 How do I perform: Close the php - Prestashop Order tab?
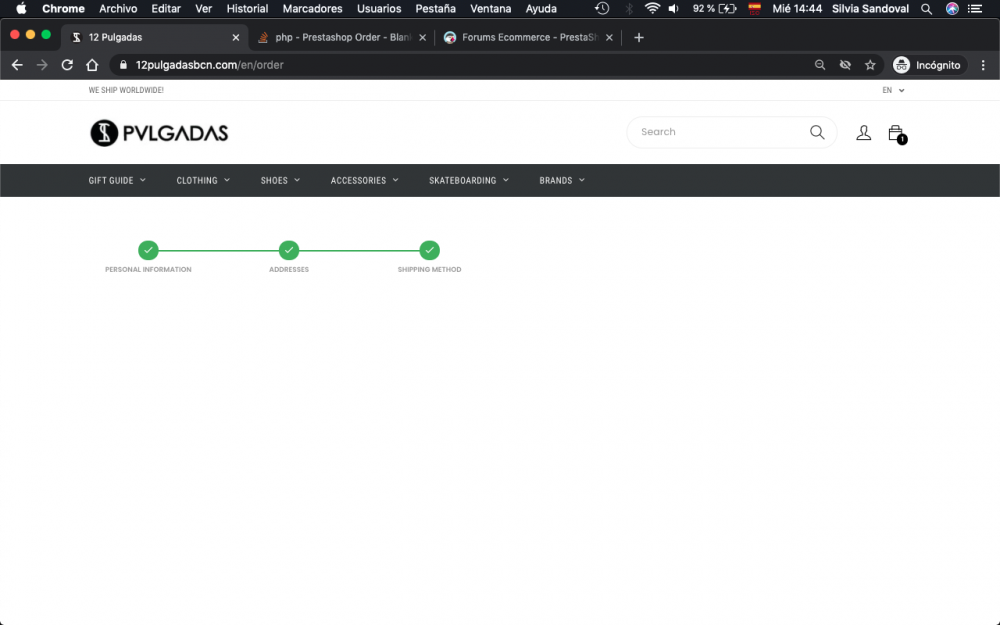pyautogui.click(x=422, y=38)
